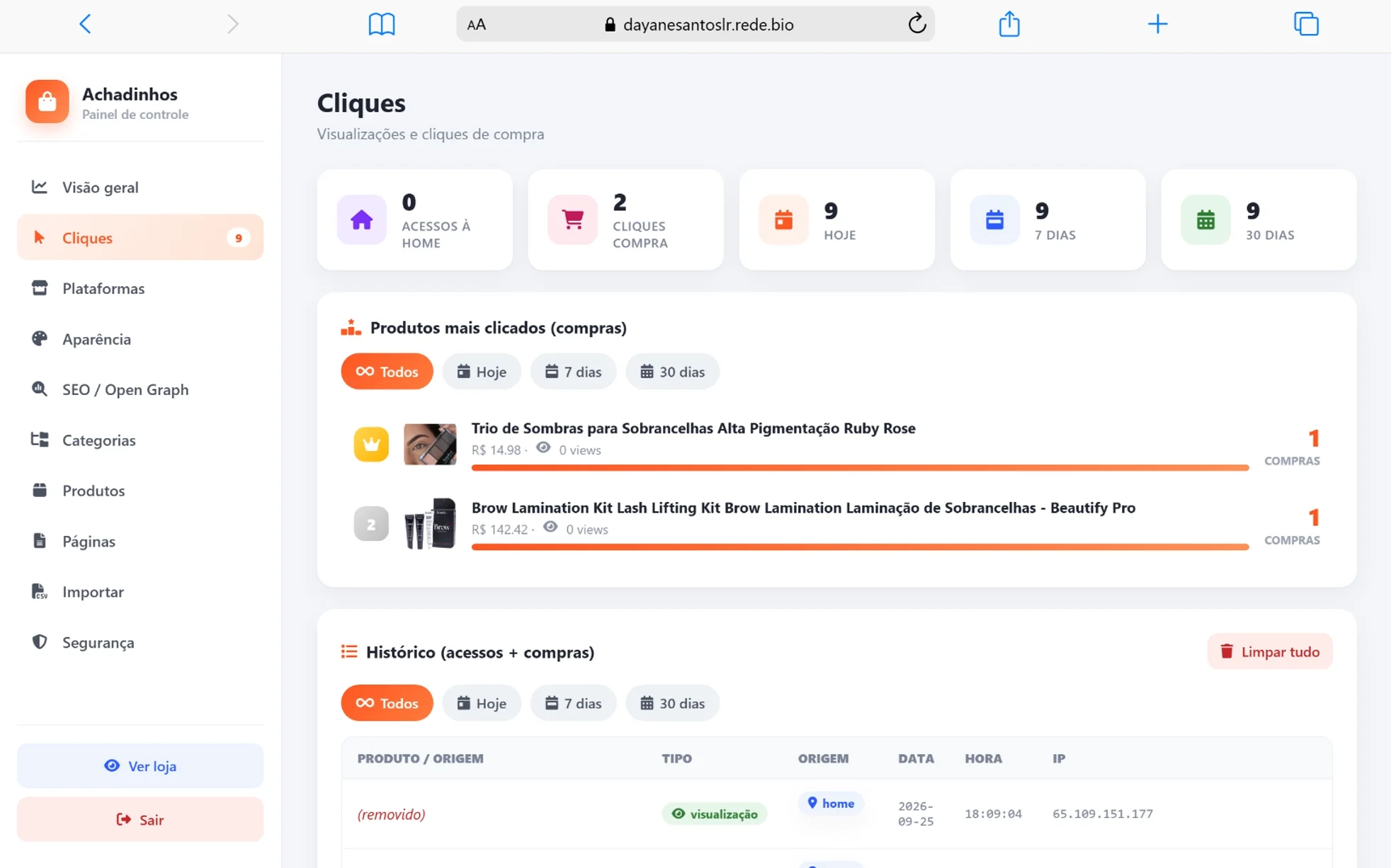This screenshot has height=868, width=1391.
Task: Open Importar in the sidebar
Action: point(140,591)
